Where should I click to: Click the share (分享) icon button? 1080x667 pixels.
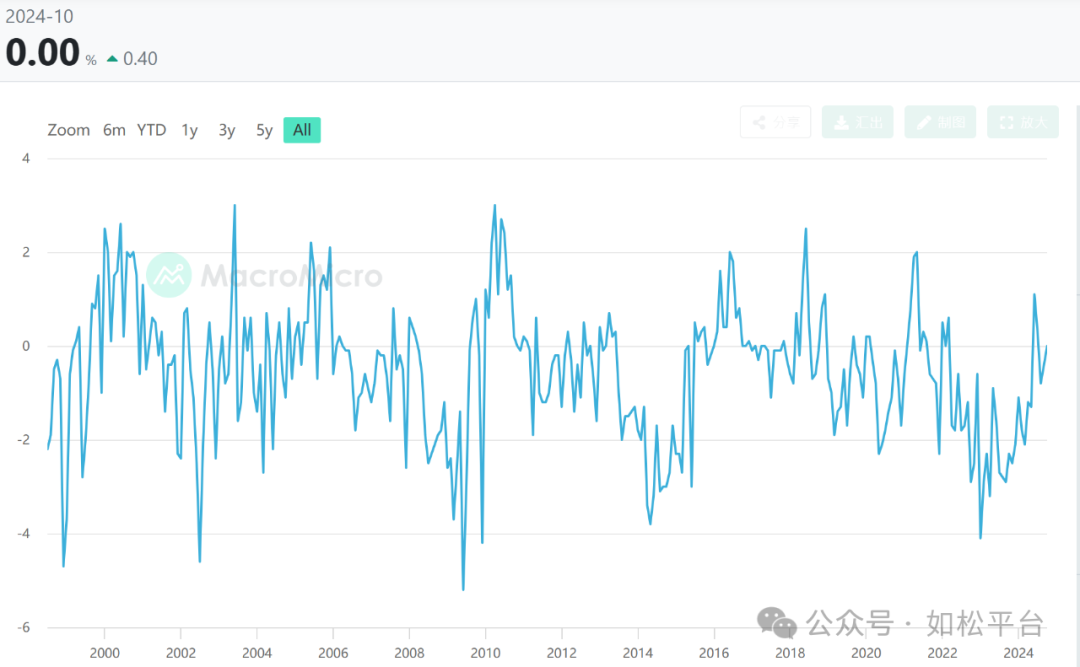760,122
